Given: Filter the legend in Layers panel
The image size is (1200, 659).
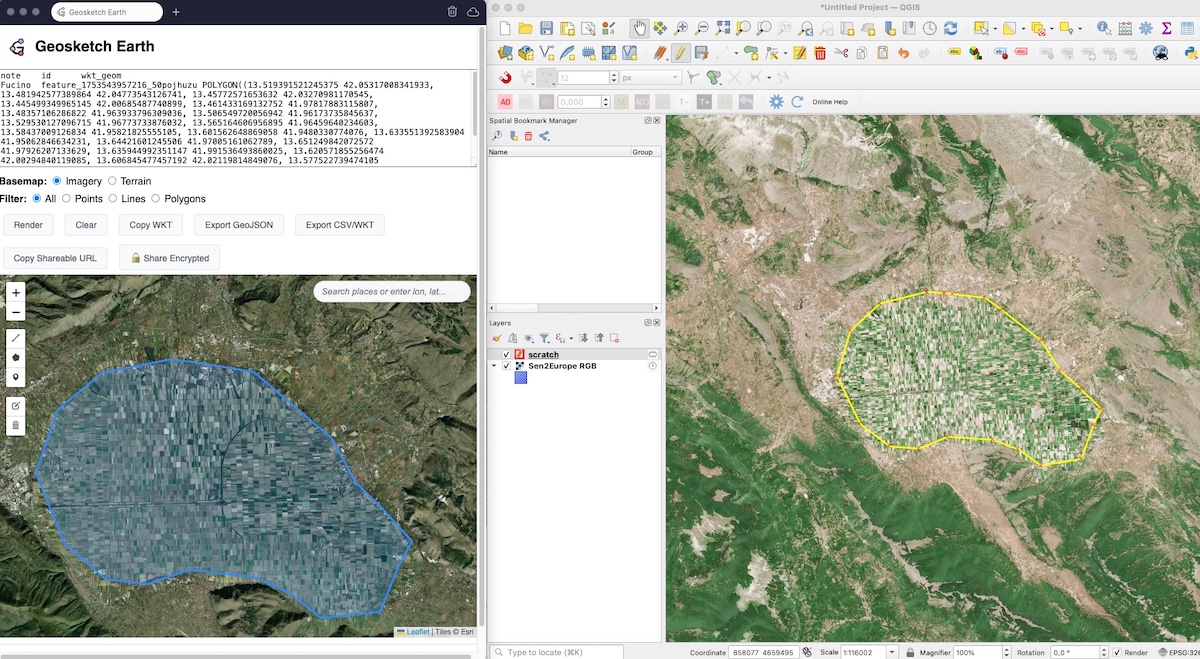Looking at the screenshot, I should (x=544, y=338).
